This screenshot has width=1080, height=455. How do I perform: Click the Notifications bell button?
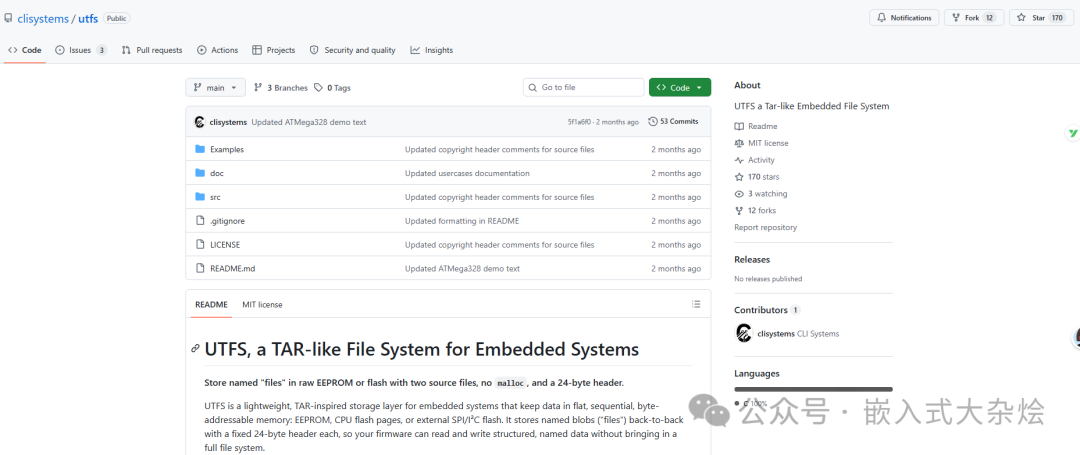(904, 18)
